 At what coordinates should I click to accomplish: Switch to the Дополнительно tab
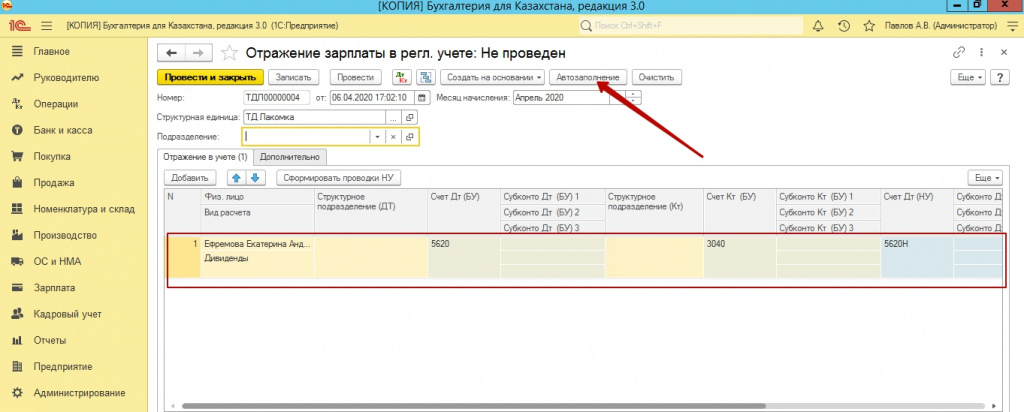coord(290,157)
